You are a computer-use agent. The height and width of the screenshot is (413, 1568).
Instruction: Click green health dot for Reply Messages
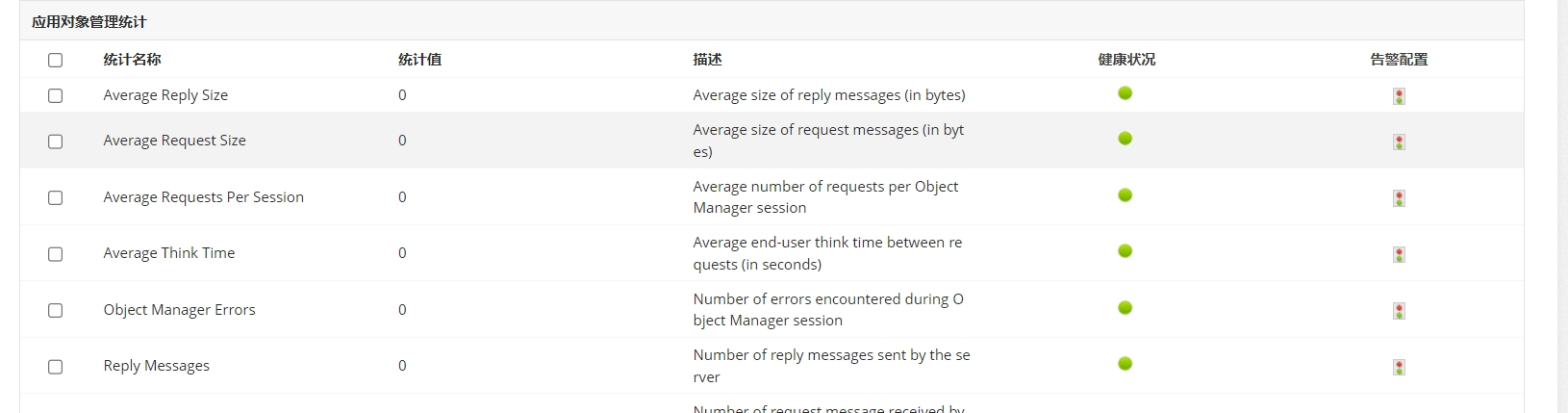[x=1125, y=364]
